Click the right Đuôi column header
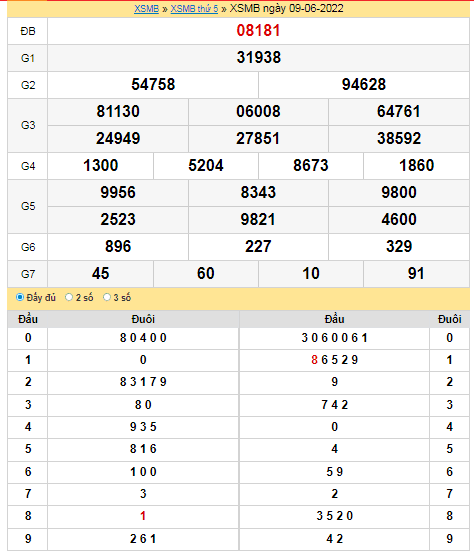The width and height of the screenshot is (474, 557). (x=449, y=319)
